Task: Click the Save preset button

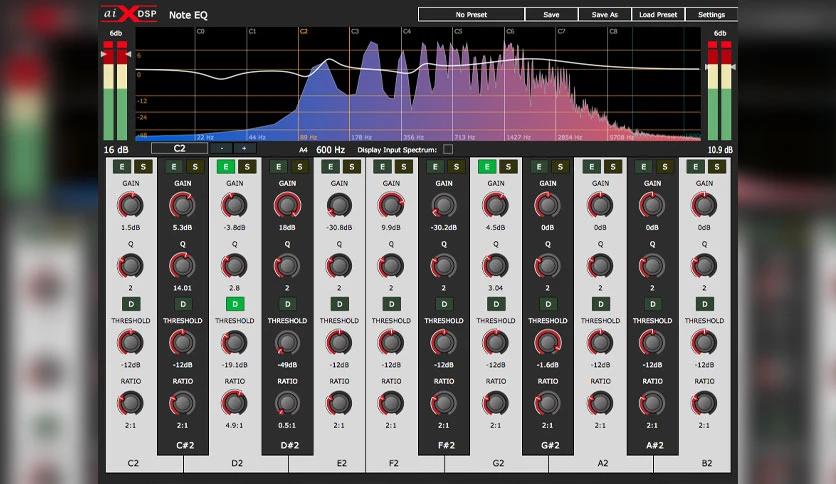Action: click(551, 15)
